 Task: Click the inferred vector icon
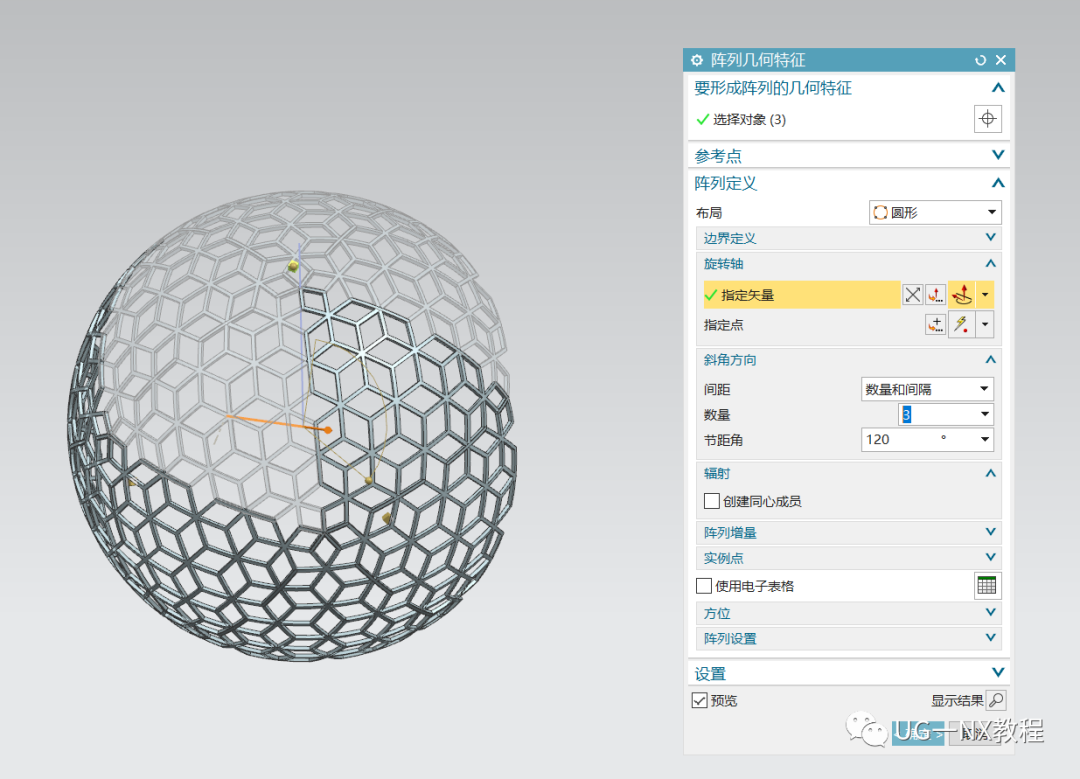(962, 295)
